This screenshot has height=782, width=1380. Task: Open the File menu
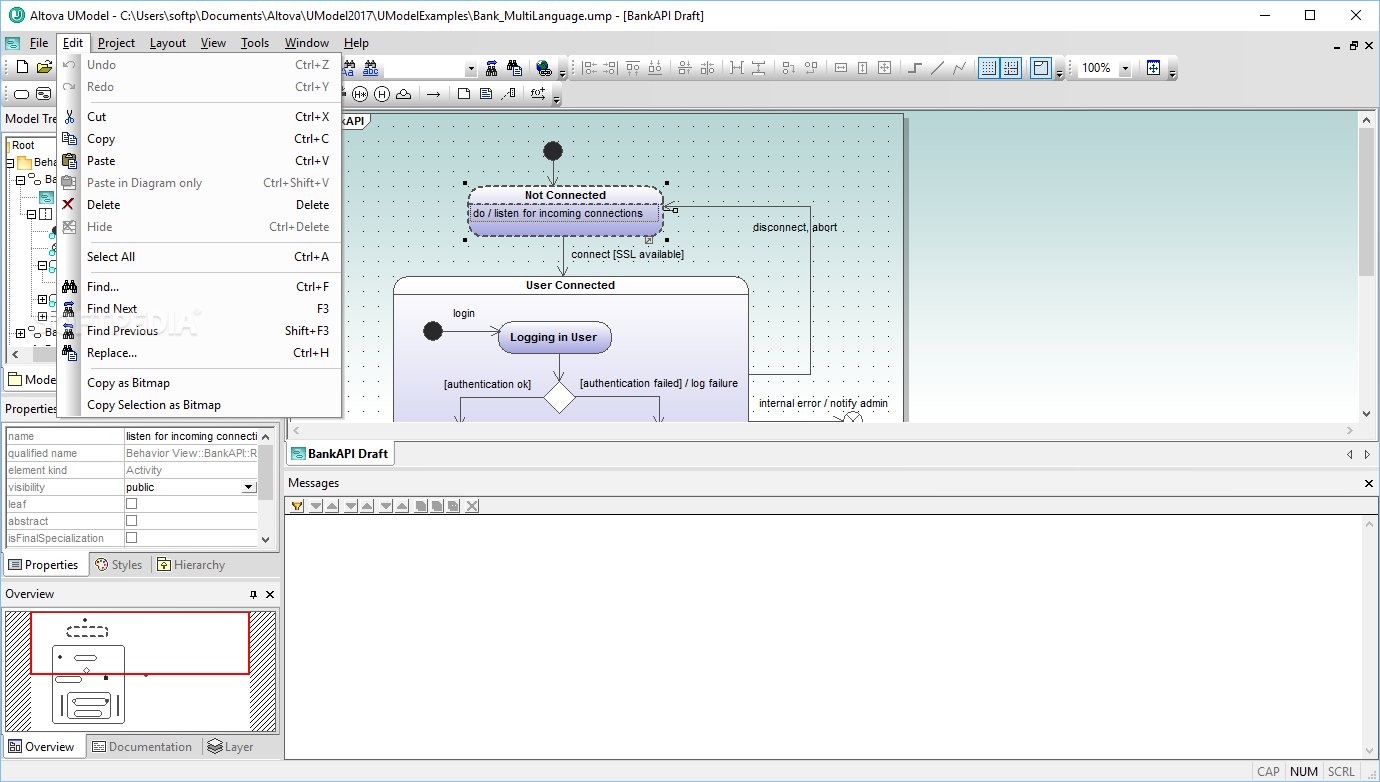(x=38, y=43)
